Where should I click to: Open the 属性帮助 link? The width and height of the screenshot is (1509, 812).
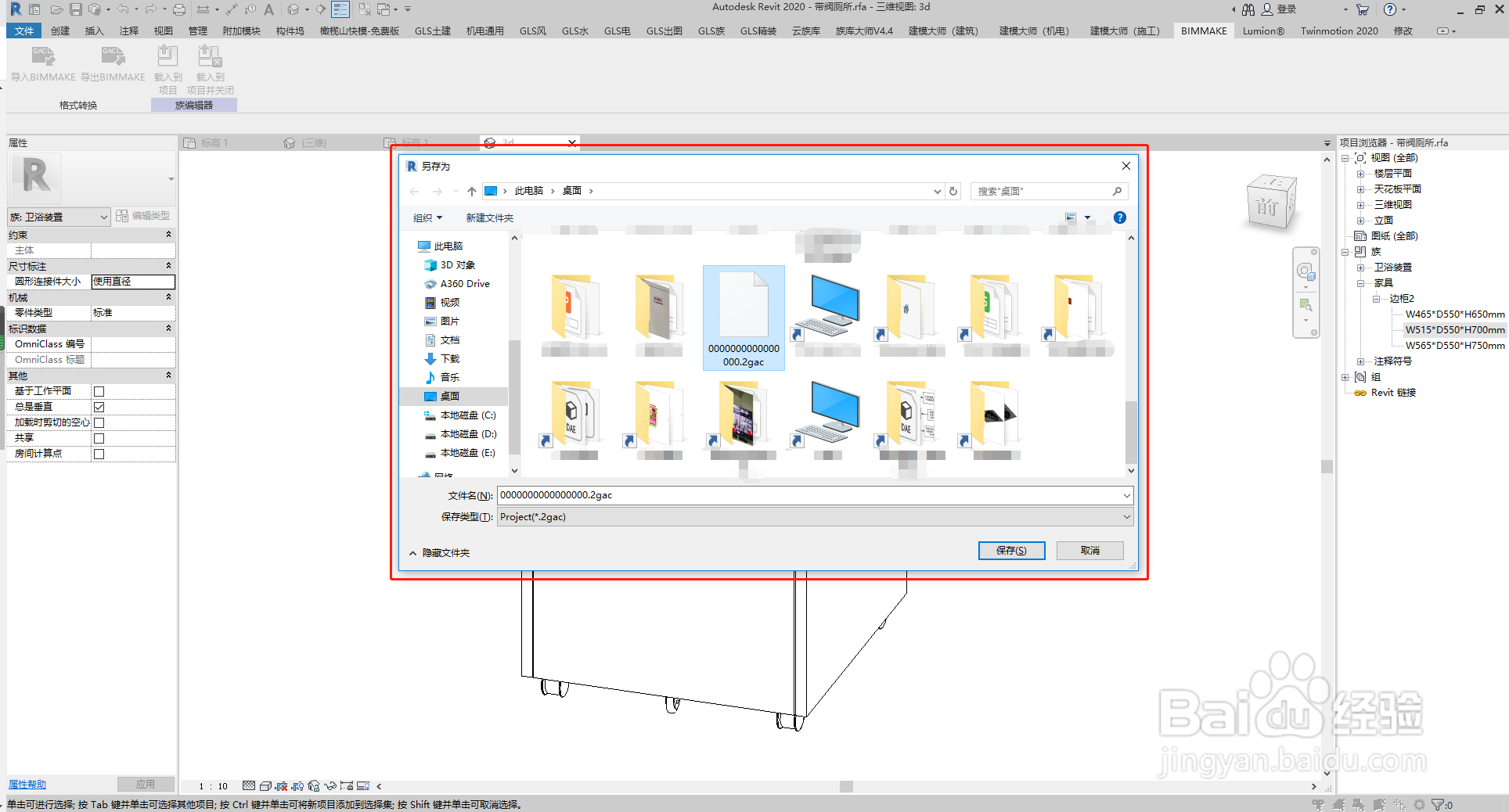click(x=27, y=784)
